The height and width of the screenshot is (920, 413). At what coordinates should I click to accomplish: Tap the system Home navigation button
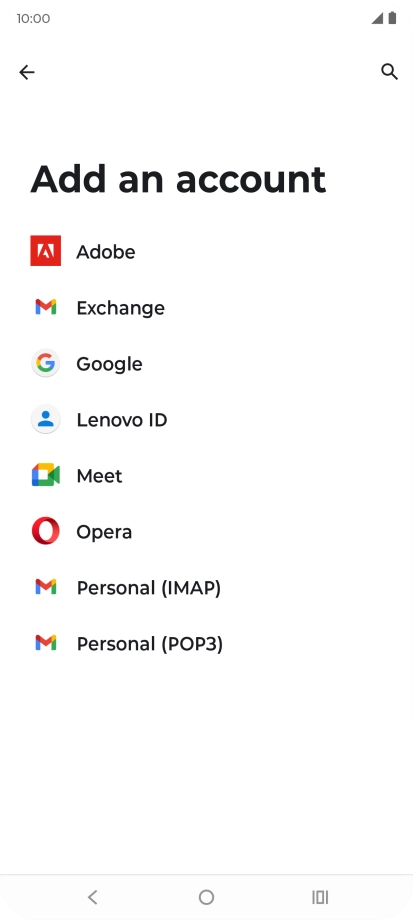206,897
